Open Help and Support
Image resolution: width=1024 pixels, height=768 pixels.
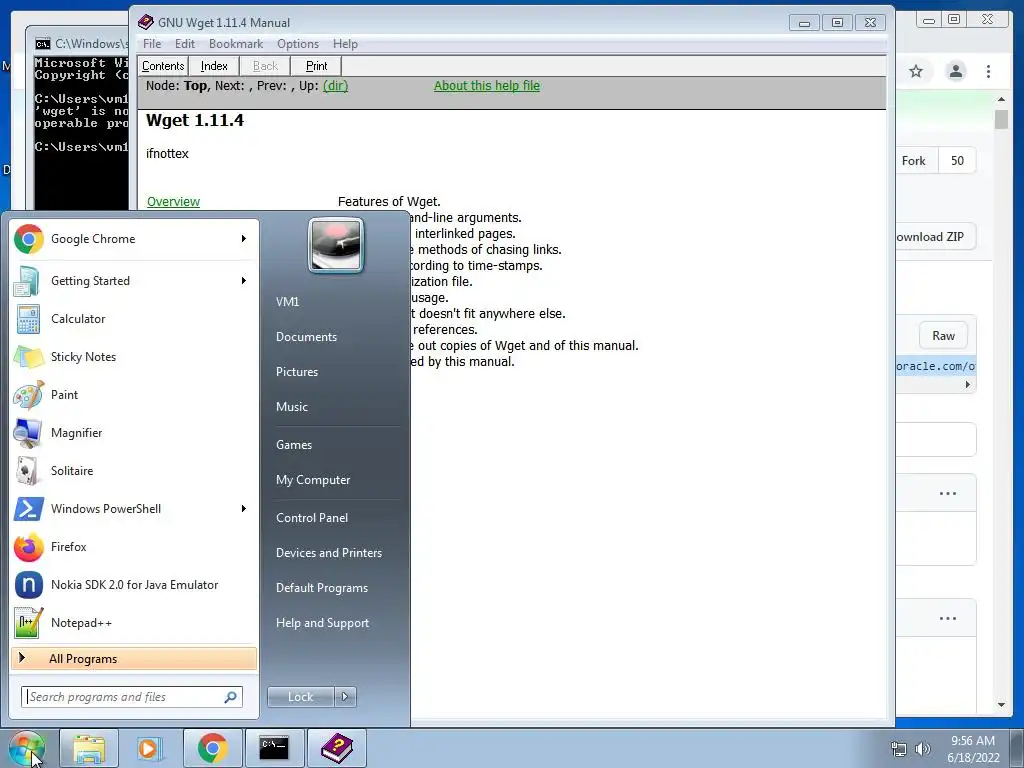click(x=322, y=623)
